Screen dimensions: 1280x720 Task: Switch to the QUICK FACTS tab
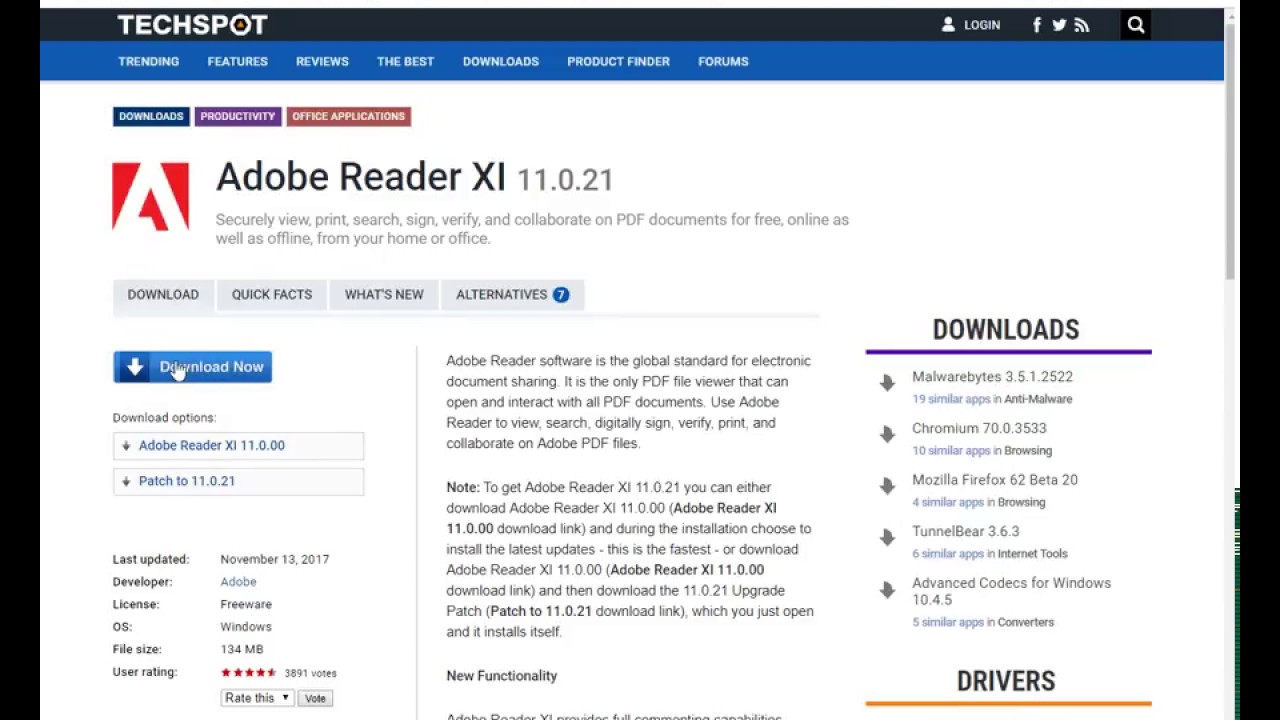(x=272, y=294)
